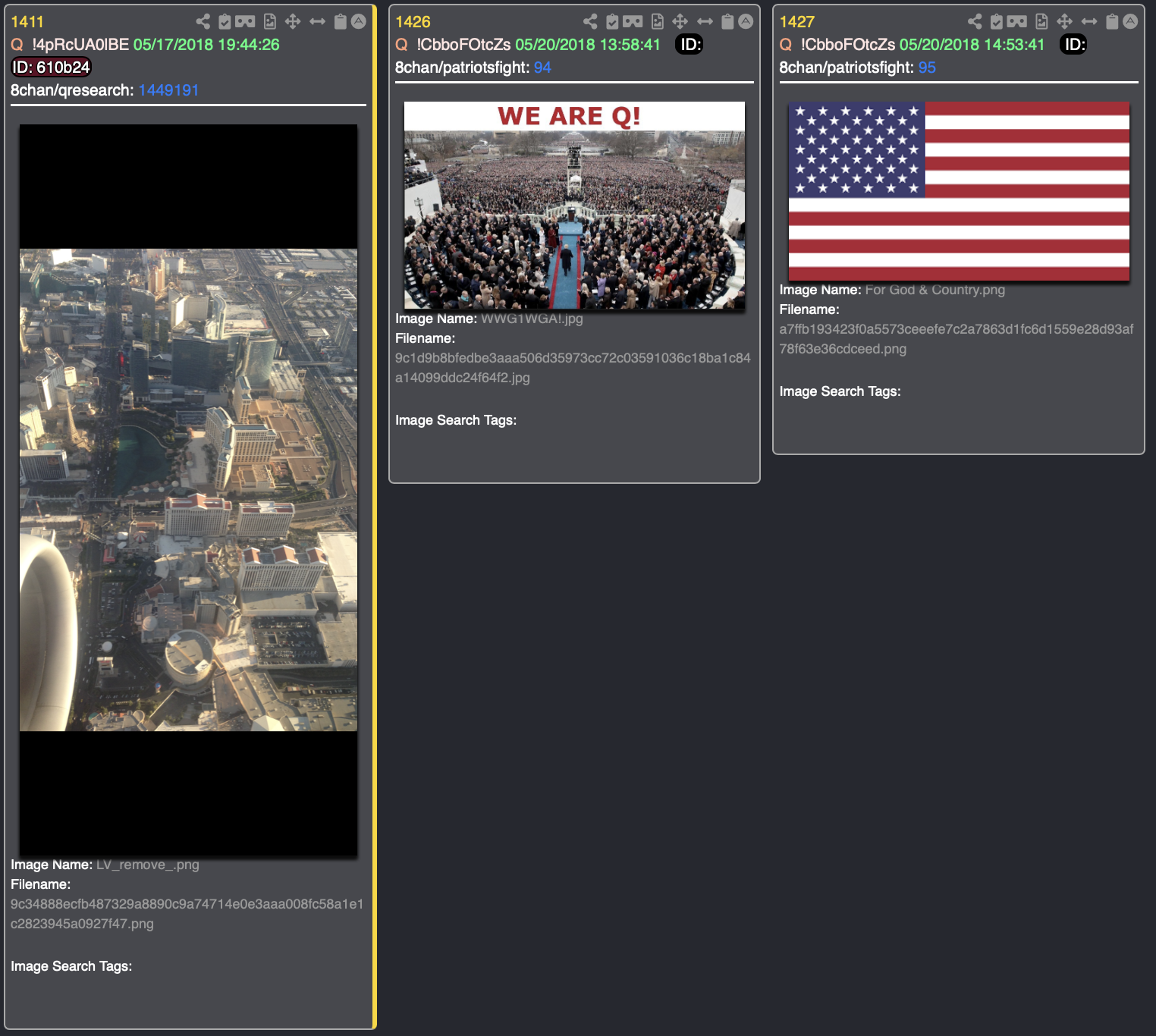Click Image Search Tags on post 1427
This screenshot has width=1156, height=1036.
point(840,391)
